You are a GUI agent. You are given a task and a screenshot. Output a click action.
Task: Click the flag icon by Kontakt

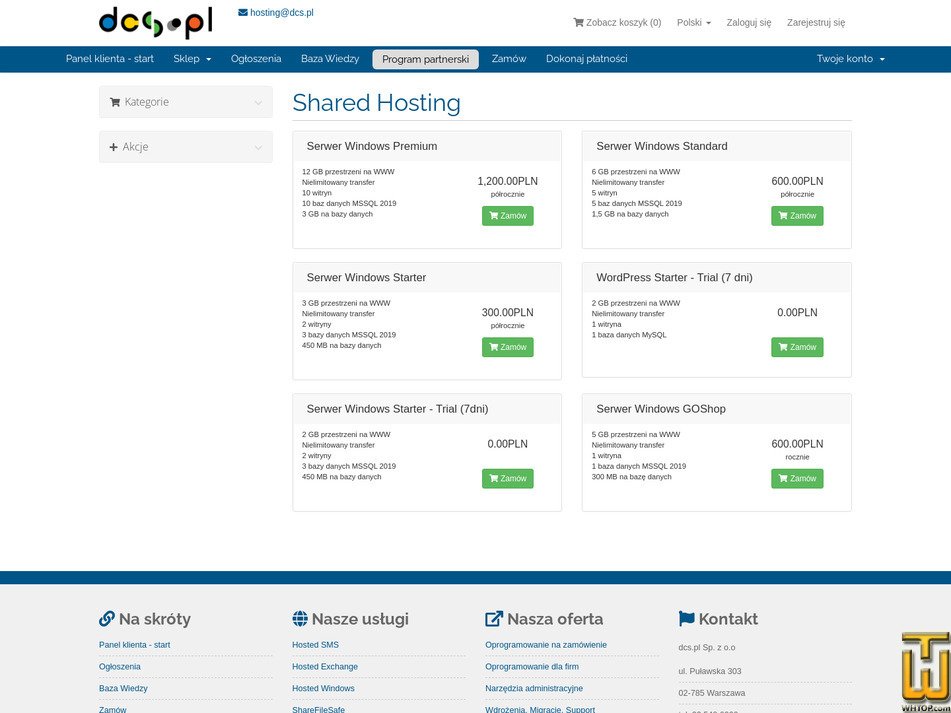pos(687,618)
